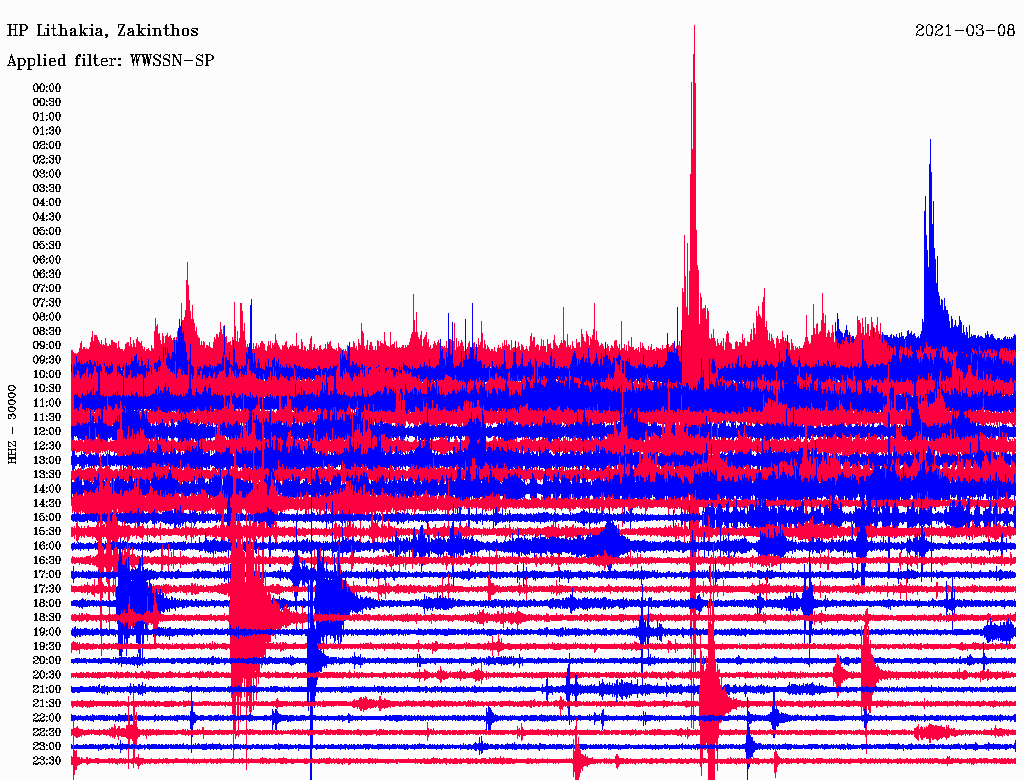Select the 16:30 time label
This screenshot has width=1024, height=780.
point(47,561)
